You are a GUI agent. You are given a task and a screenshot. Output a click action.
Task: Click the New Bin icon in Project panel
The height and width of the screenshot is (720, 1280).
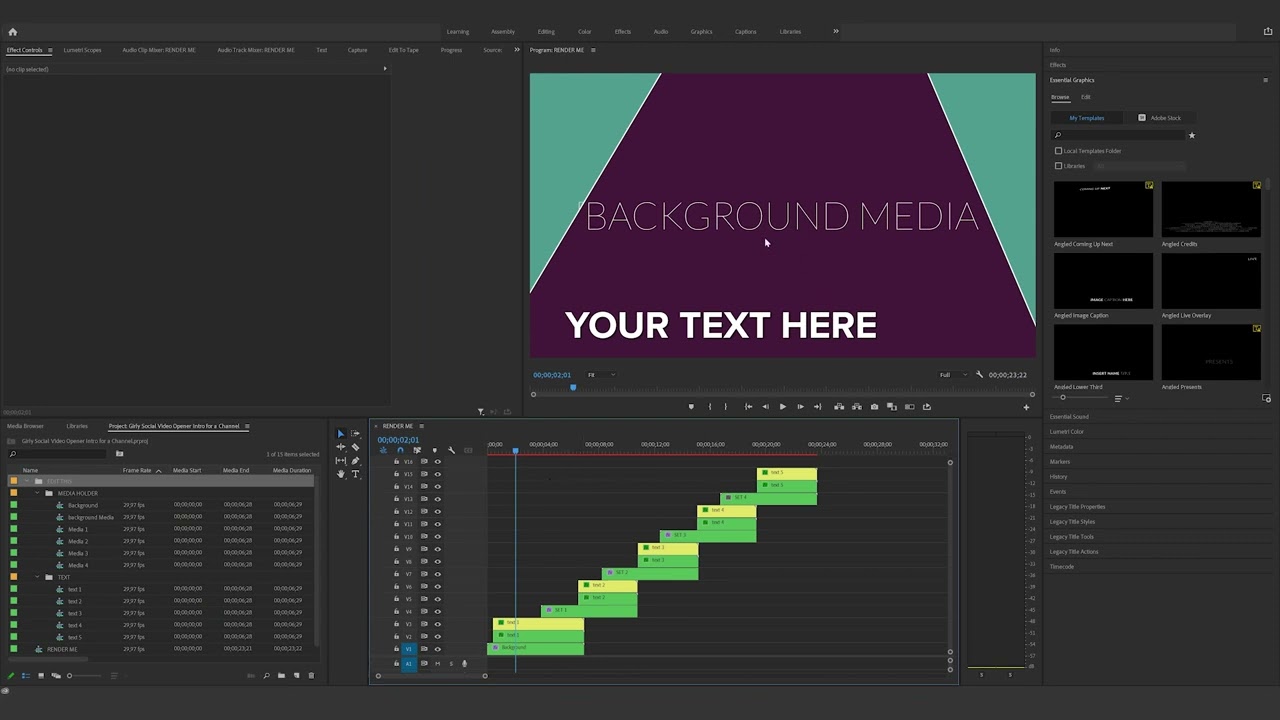coord(281,676)
